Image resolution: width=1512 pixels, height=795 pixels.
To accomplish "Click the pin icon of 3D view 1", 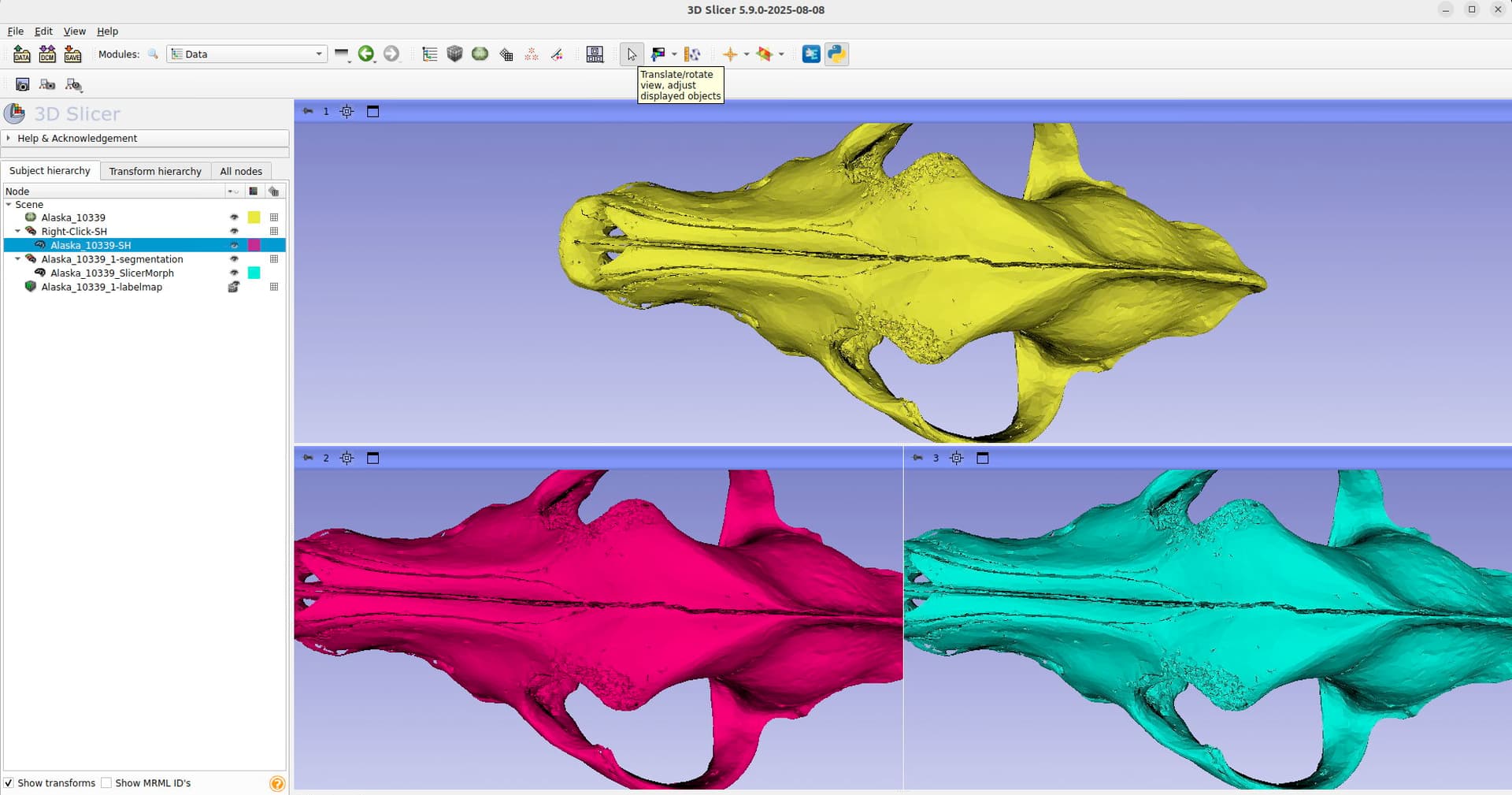I will point(308,112).
